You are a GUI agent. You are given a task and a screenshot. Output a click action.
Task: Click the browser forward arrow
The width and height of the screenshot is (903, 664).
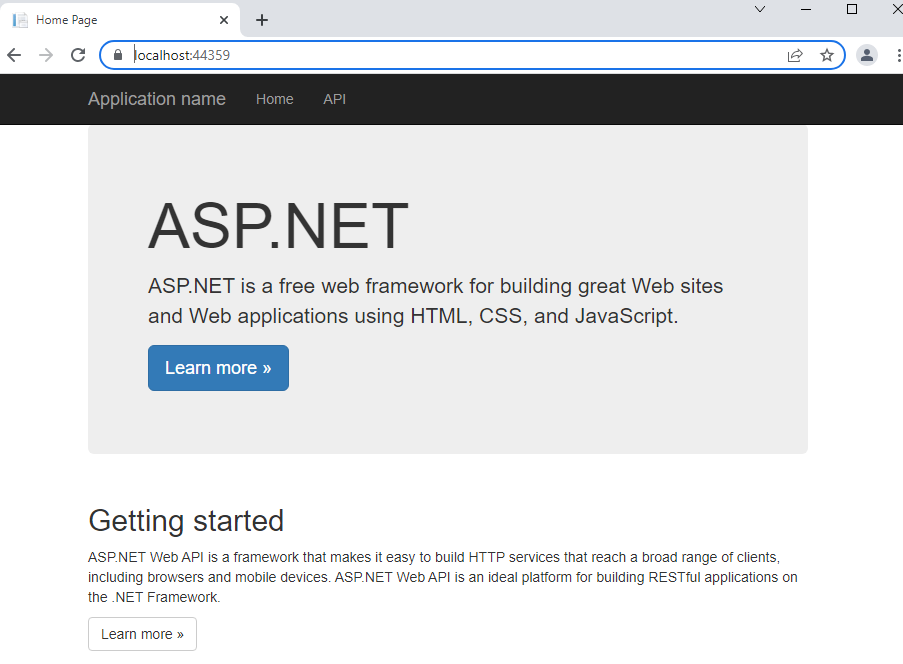tap(46, 55)
